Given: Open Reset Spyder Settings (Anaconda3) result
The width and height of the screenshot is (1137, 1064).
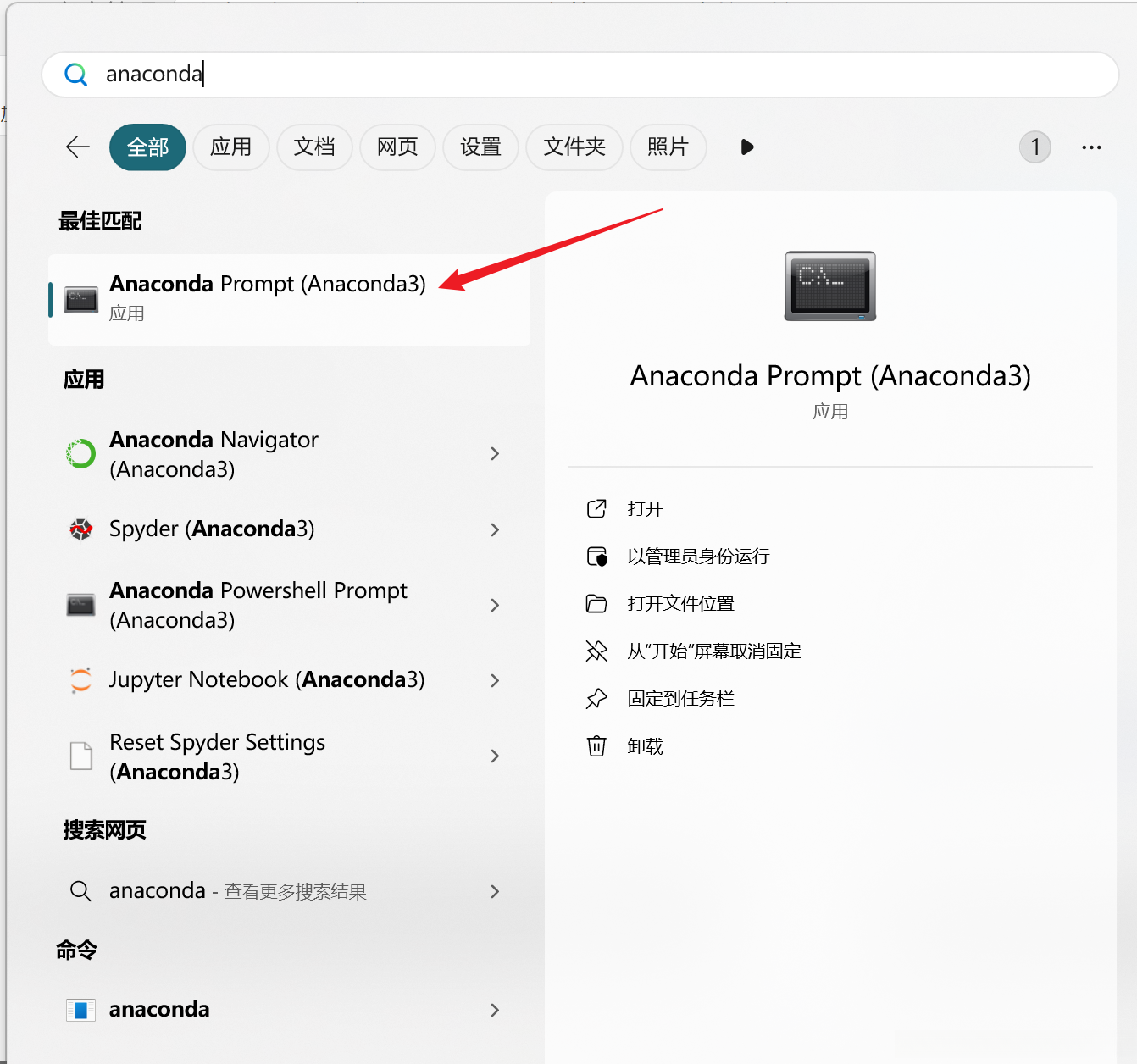Looking at the screenshot, I should click(x=289, y=756).
